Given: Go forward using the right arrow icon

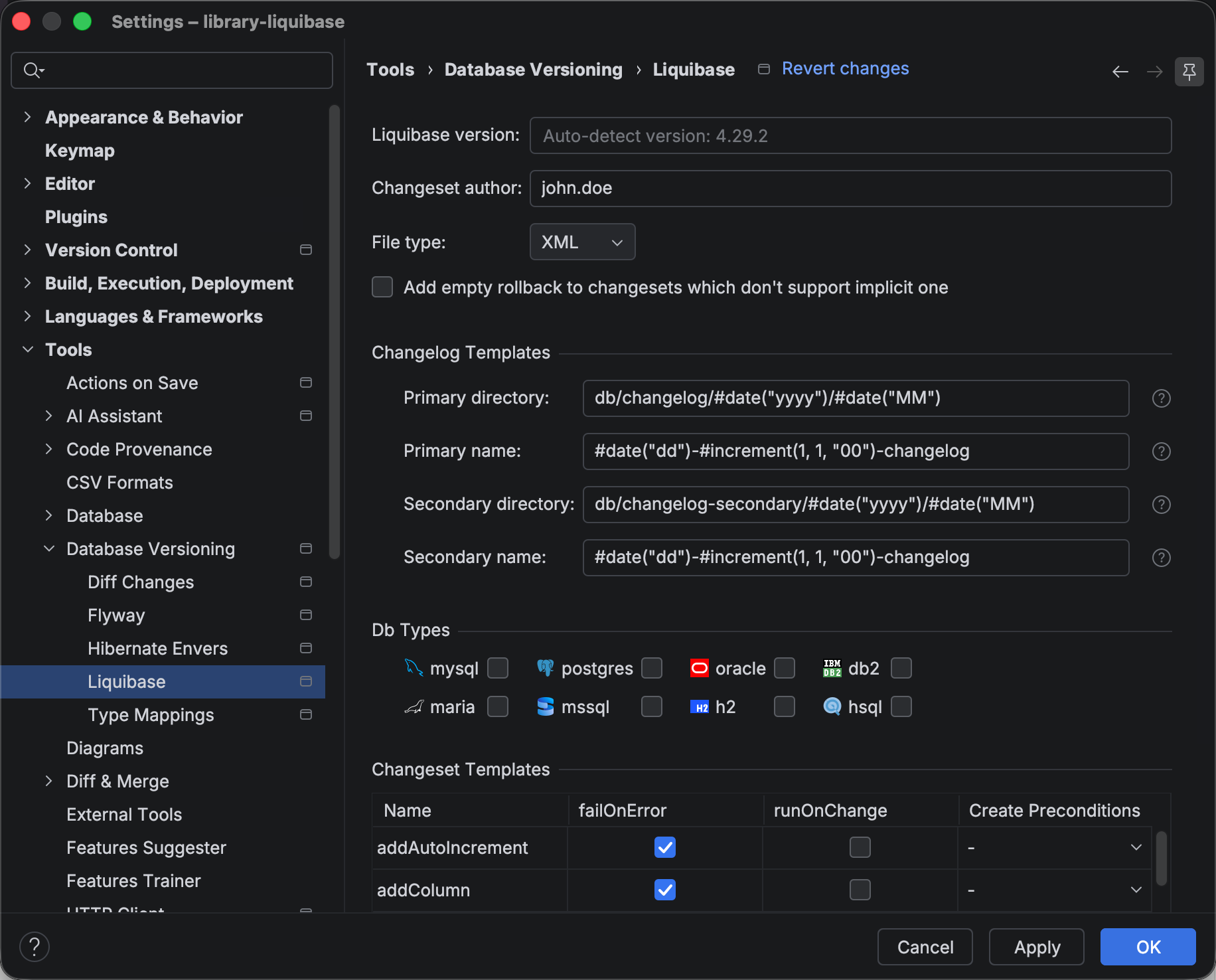Looking at the screenshot, I should 1155,72.
